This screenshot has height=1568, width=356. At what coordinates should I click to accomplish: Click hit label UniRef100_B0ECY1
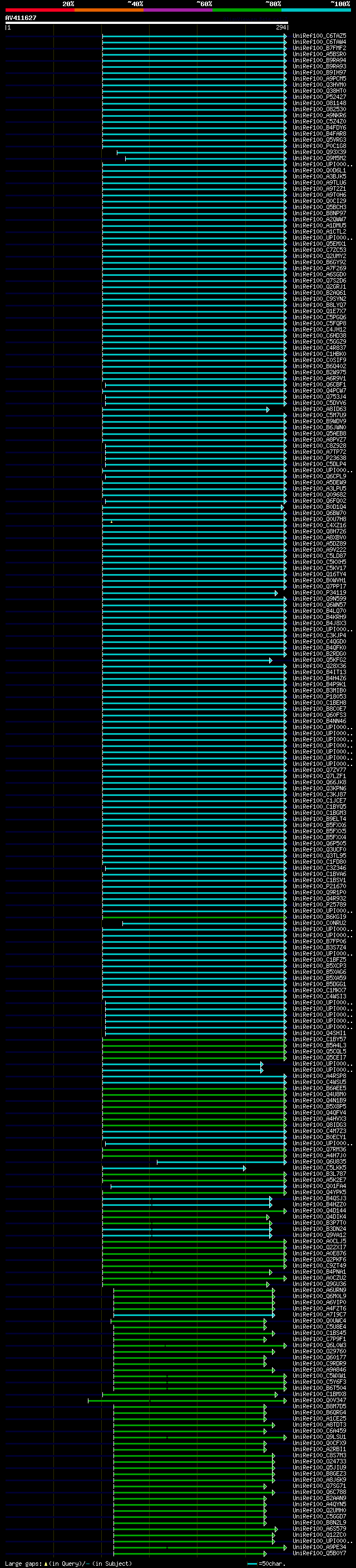[319, 1137]
